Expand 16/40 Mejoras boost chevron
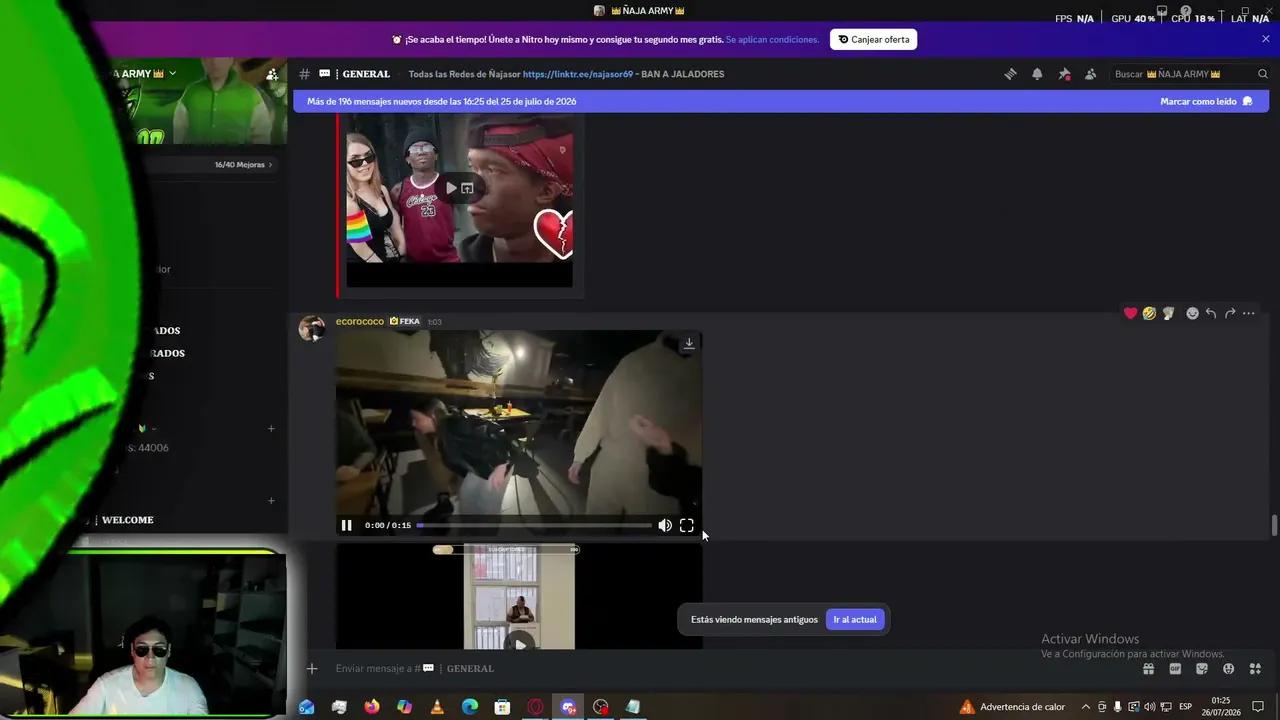Image resolution: width=1280 pixels, height=720 pixels. pos(270,164)
